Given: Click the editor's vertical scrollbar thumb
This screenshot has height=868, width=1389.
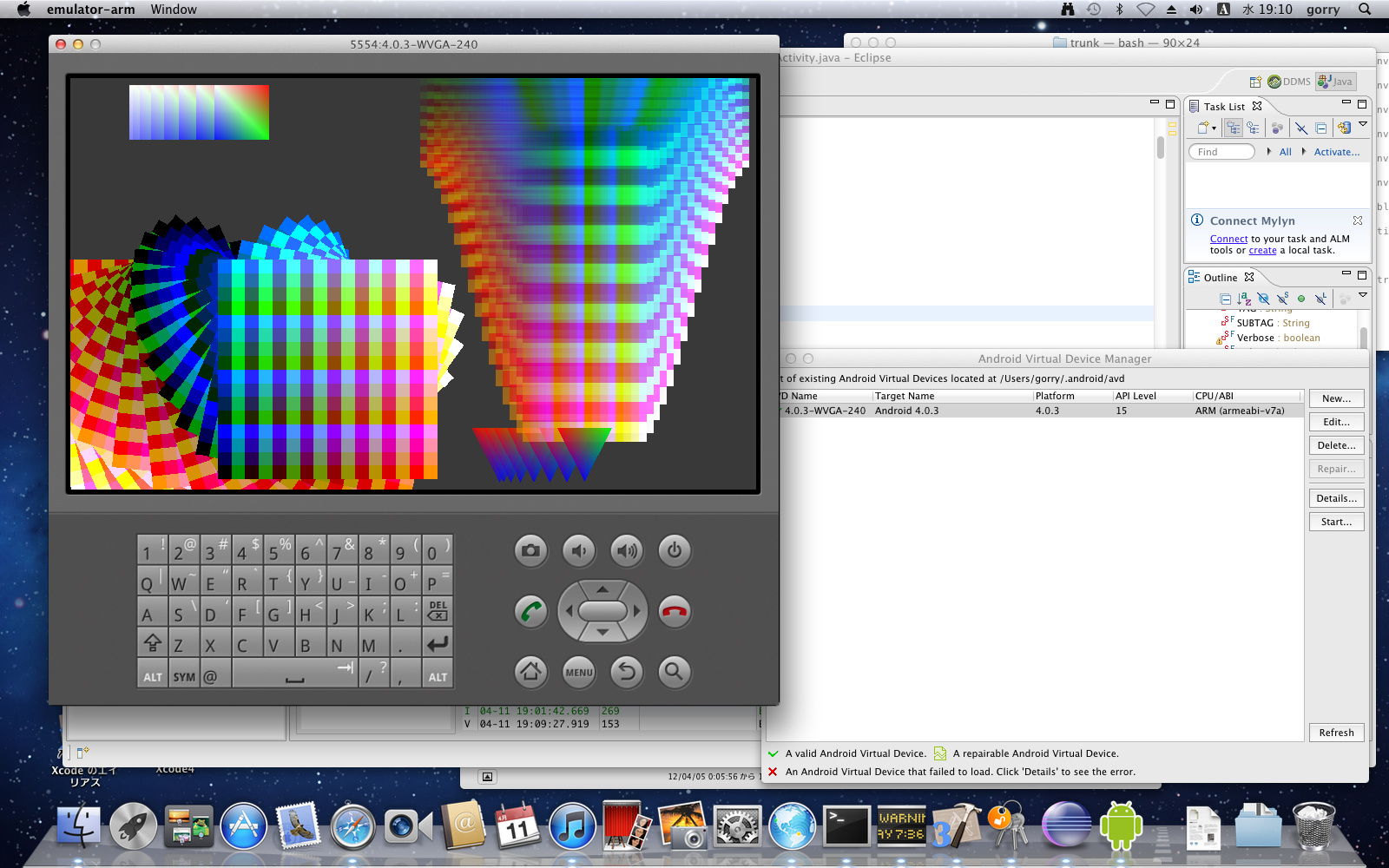Looking at the screenshot, I should pyautogui.click(x=1161, y=148).
